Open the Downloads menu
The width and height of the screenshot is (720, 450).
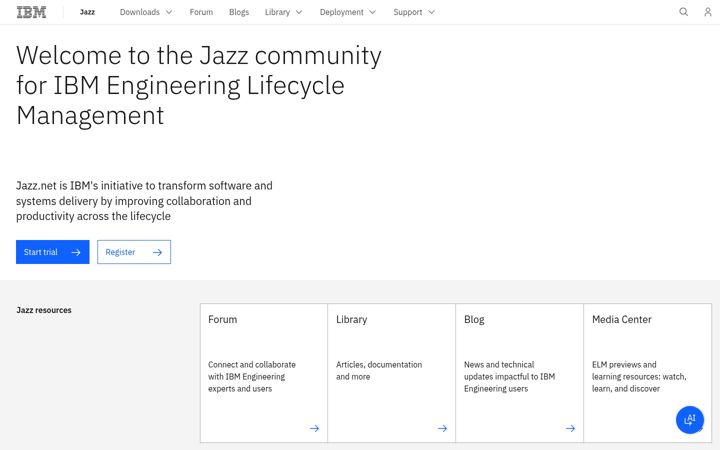pos(146,12)
